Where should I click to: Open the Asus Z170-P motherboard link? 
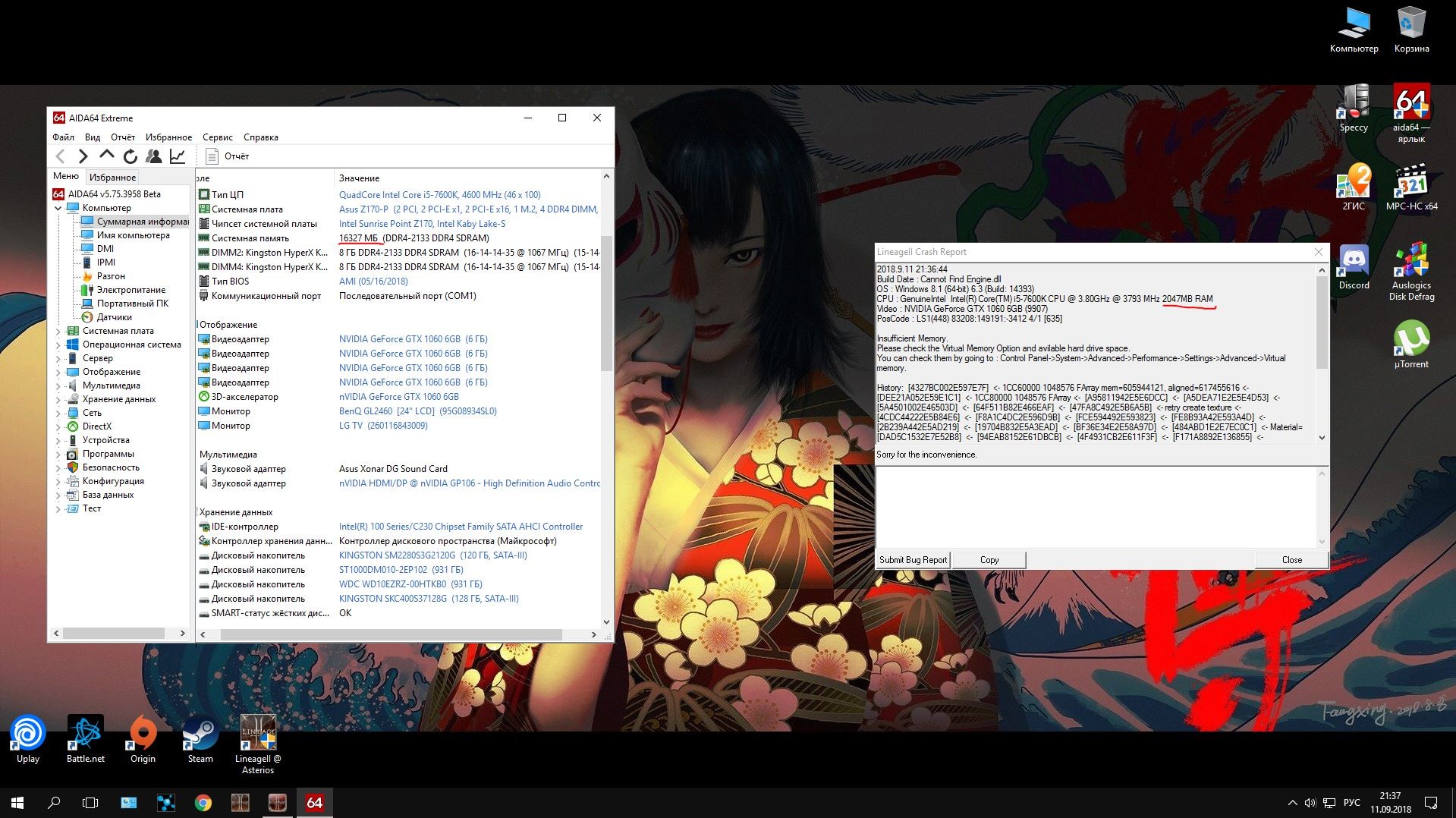coord(468,209)
